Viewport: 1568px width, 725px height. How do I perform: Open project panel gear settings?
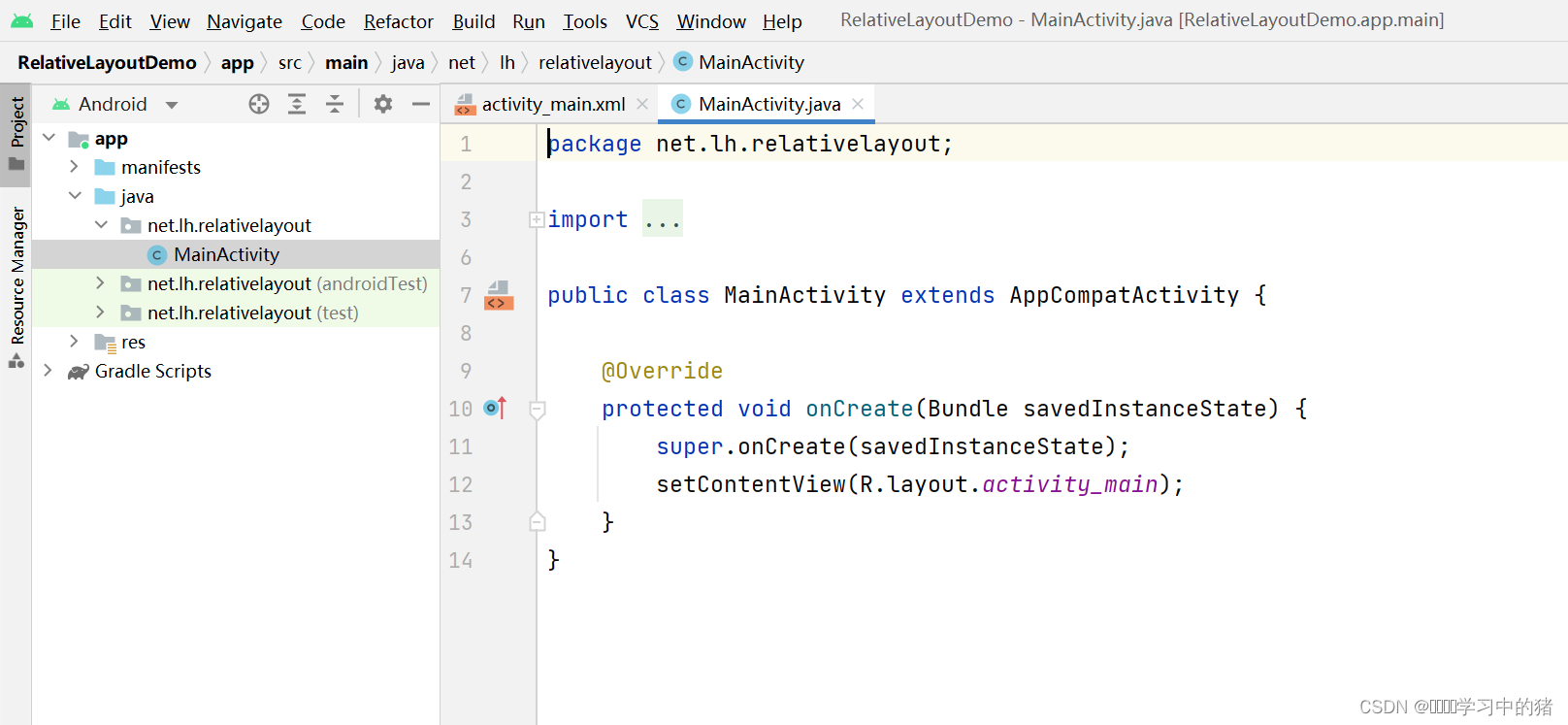(383, 104)
